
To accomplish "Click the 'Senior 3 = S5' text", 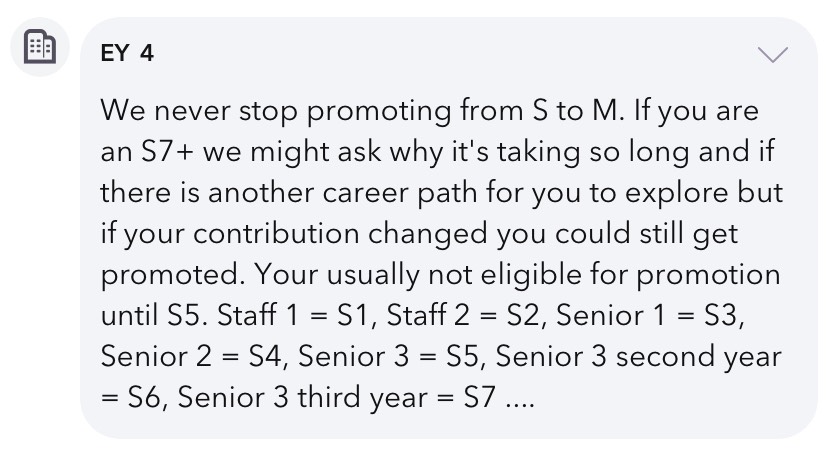I will pos(389,355).
